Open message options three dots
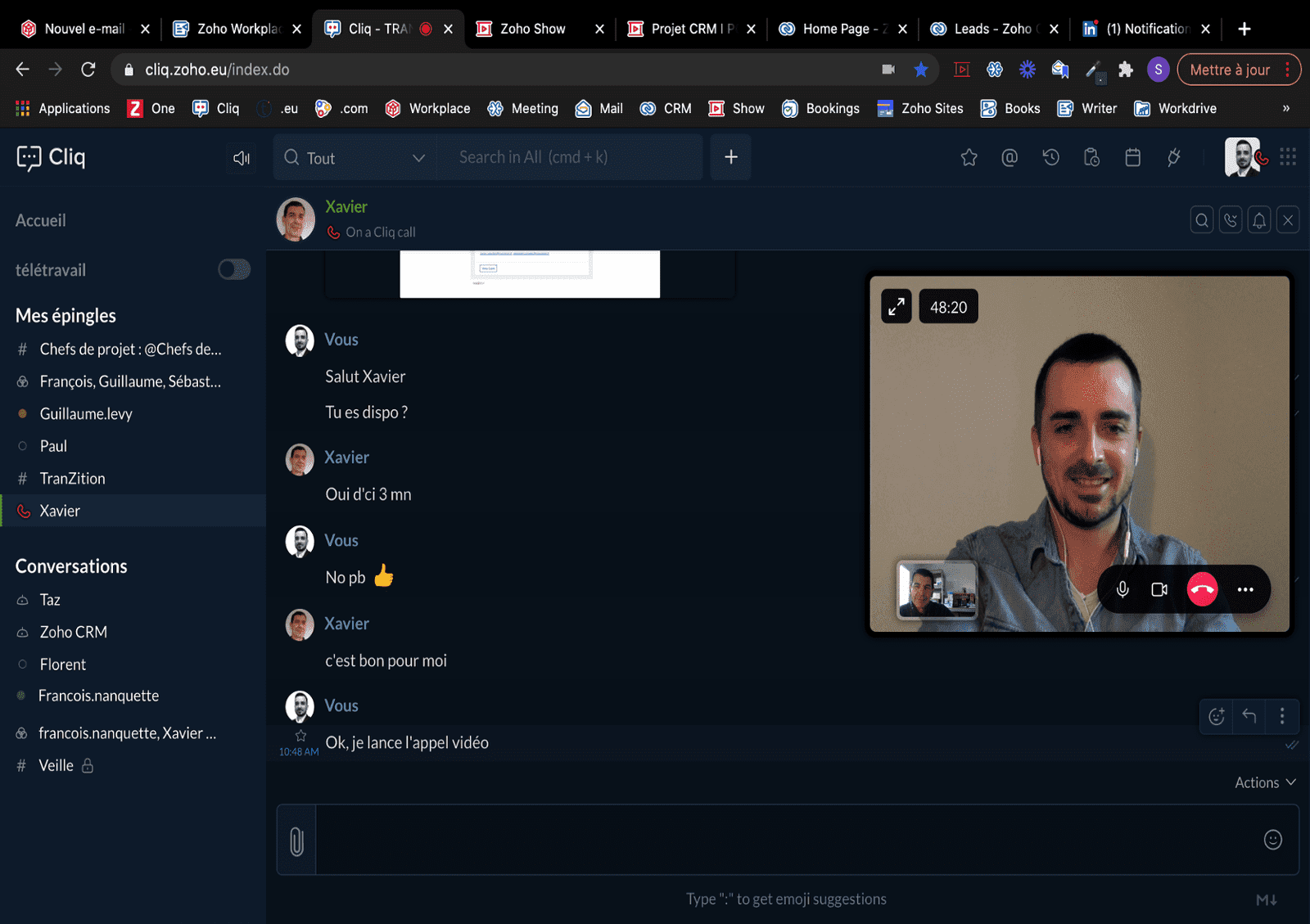The width and height of the screenshot is (1310, 924). point(1282,717)
